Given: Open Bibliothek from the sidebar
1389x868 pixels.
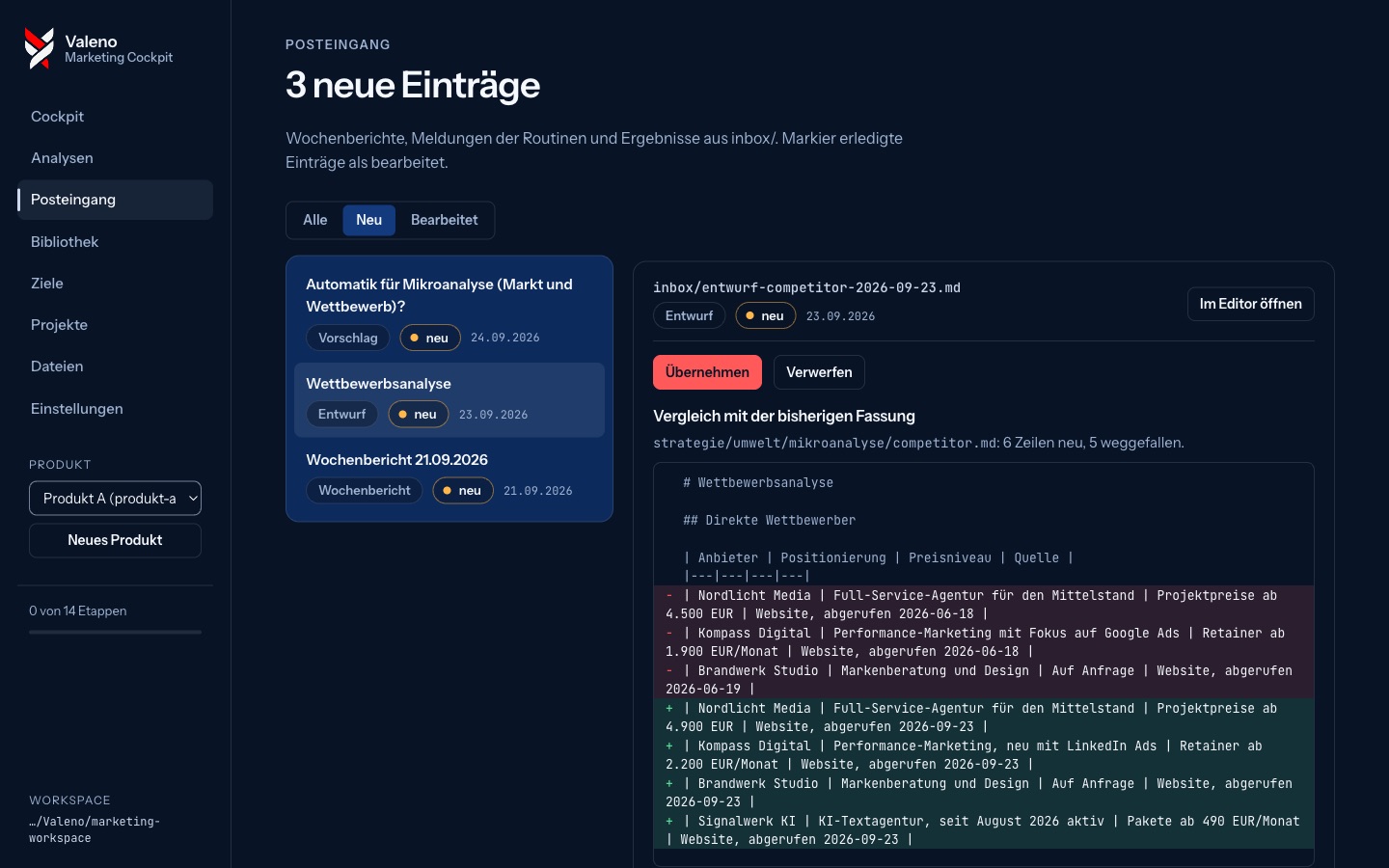Looking at the screenshot, I should [115, 242].
